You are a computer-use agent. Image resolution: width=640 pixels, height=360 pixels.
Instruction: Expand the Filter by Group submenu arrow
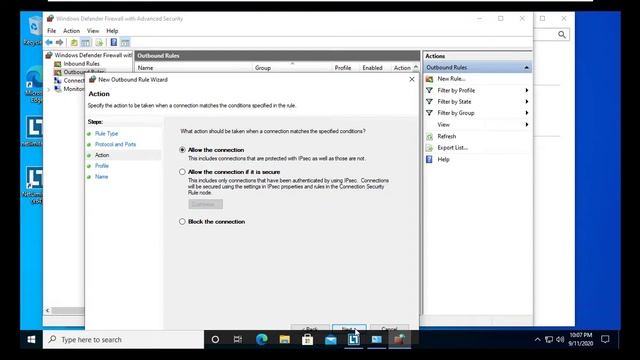tap(527, 113)
